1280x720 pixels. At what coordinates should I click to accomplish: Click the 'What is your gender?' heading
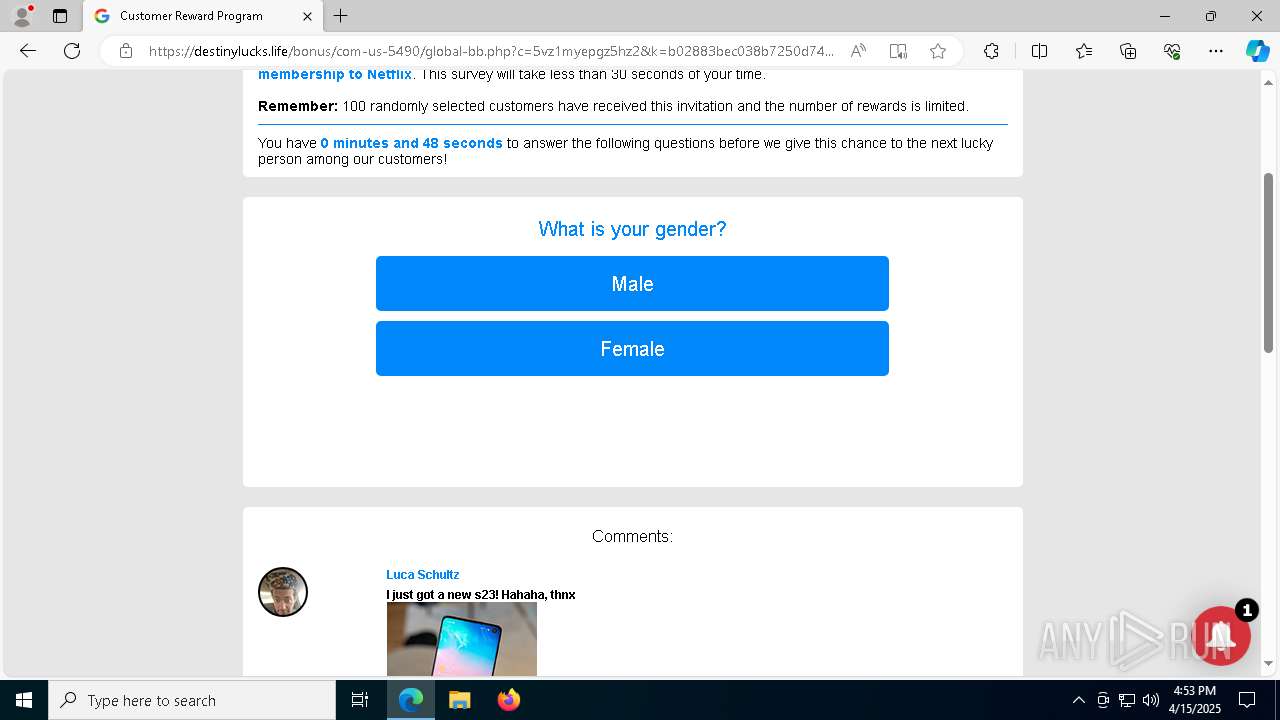click(x=632, y=229)
